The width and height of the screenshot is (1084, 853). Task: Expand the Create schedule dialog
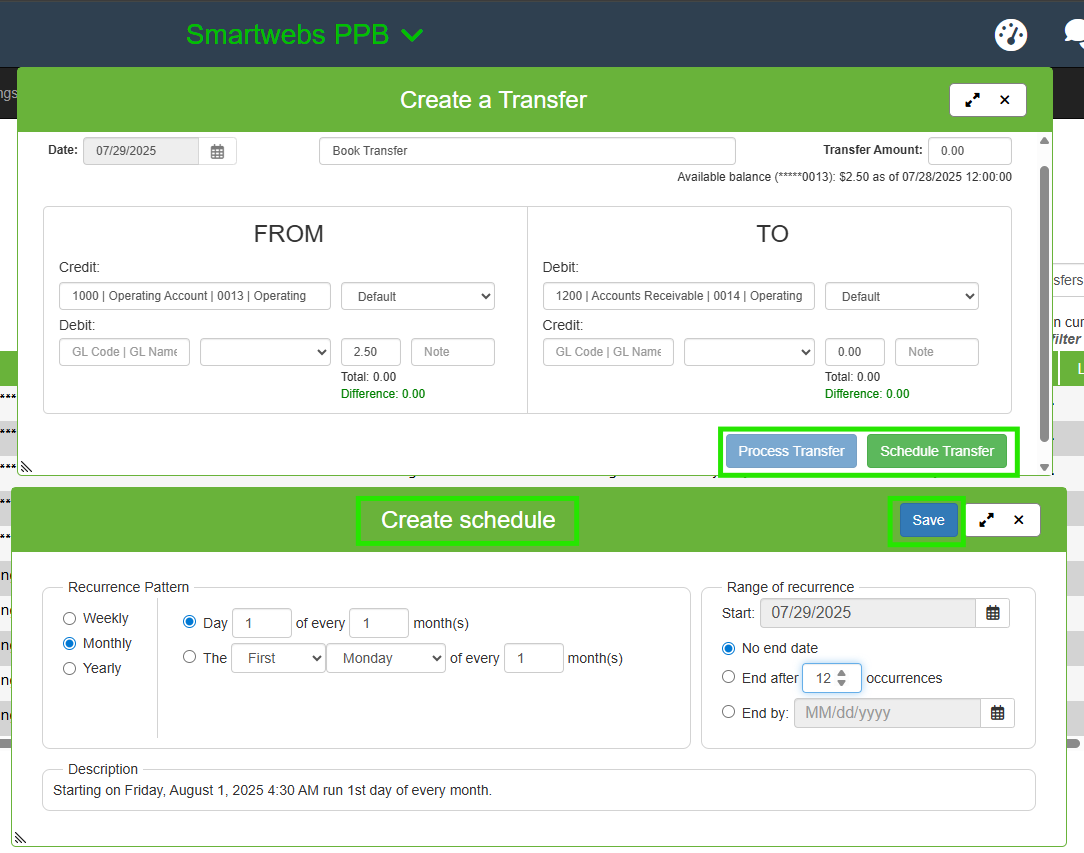pyautogui.click(x=986, y=520)
